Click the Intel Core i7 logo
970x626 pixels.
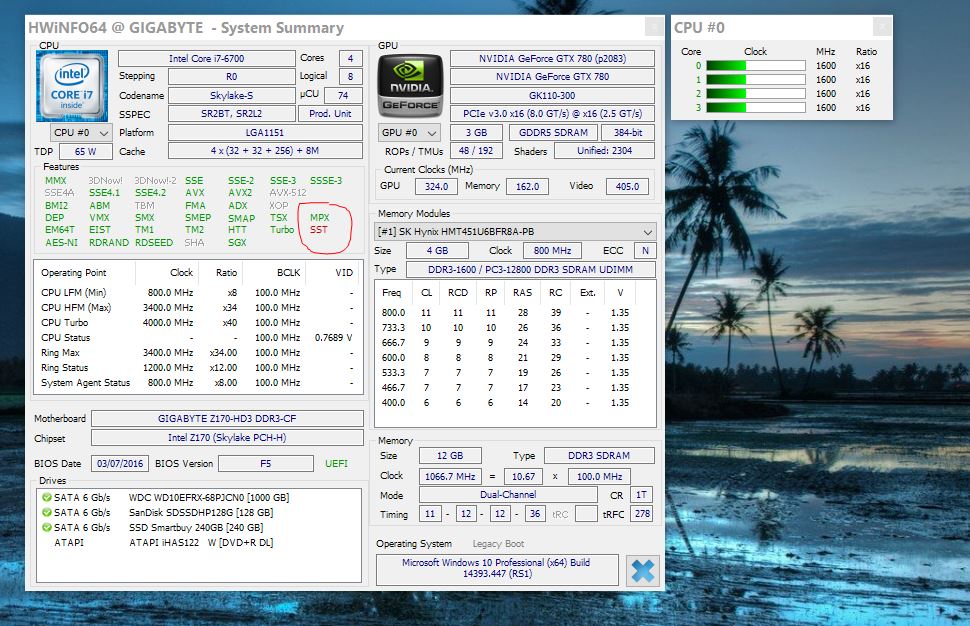click(72, 86)
